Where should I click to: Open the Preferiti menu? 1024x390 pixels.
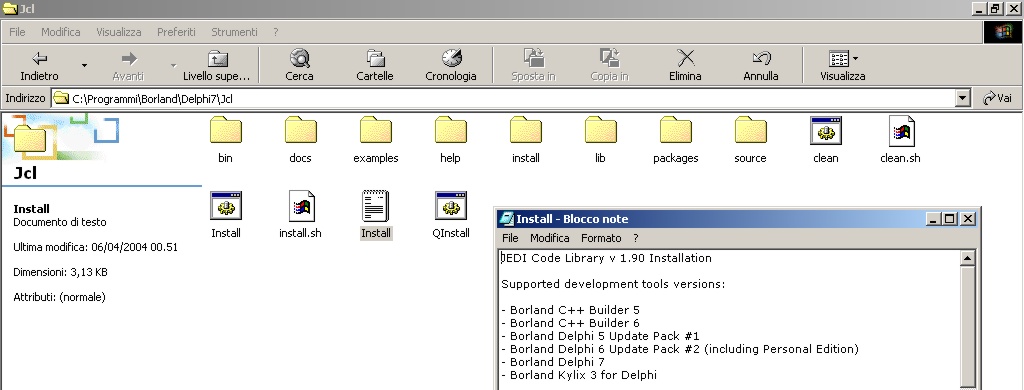(176, 32)
